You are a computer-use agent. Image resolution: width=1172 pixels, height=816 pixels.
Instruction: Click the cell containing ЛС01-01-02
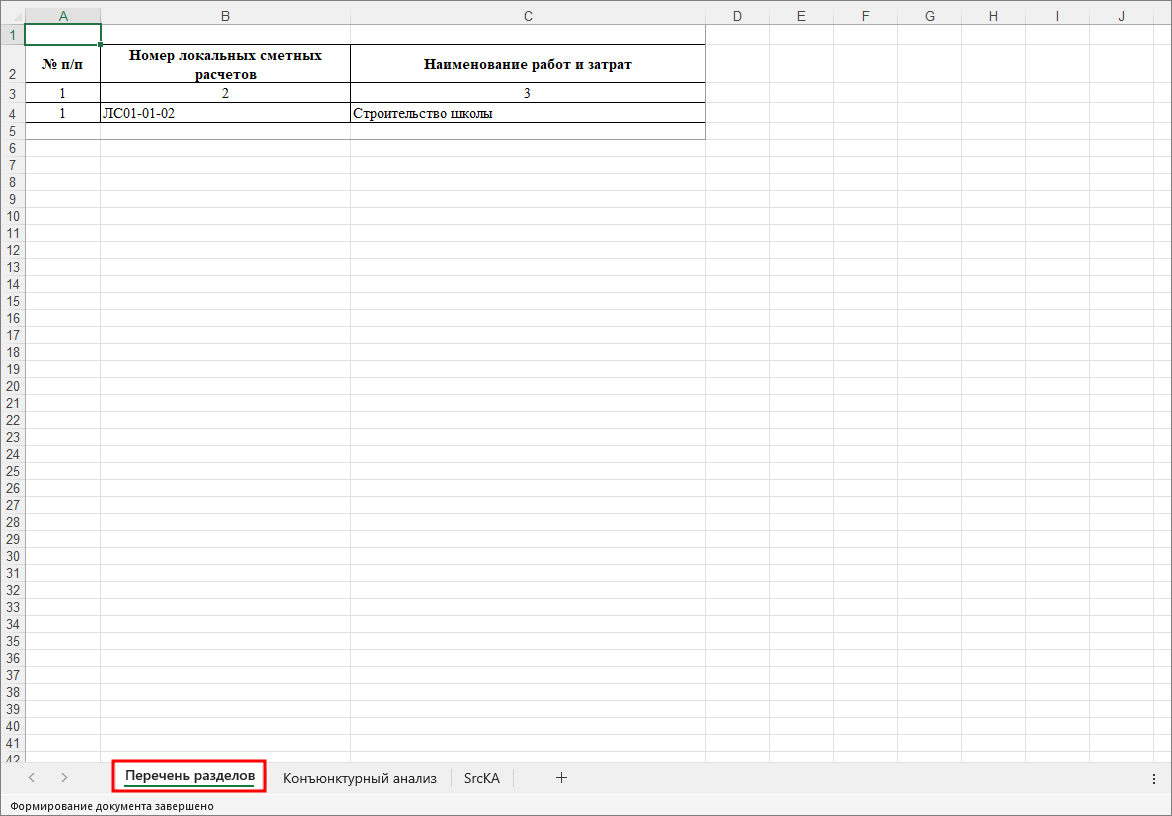225,113
